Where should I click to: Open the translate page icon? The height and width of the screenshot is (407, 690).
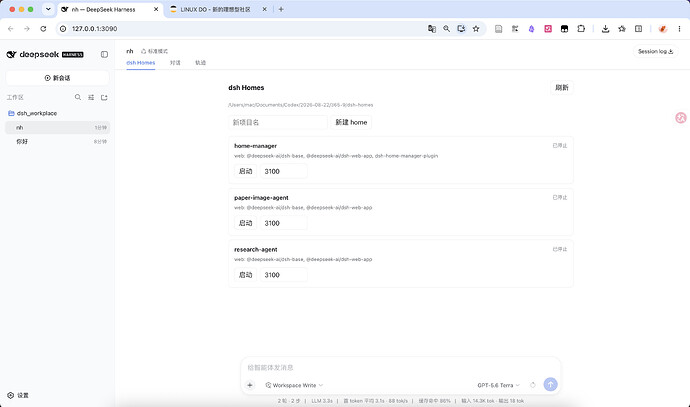tap(432, 29)
